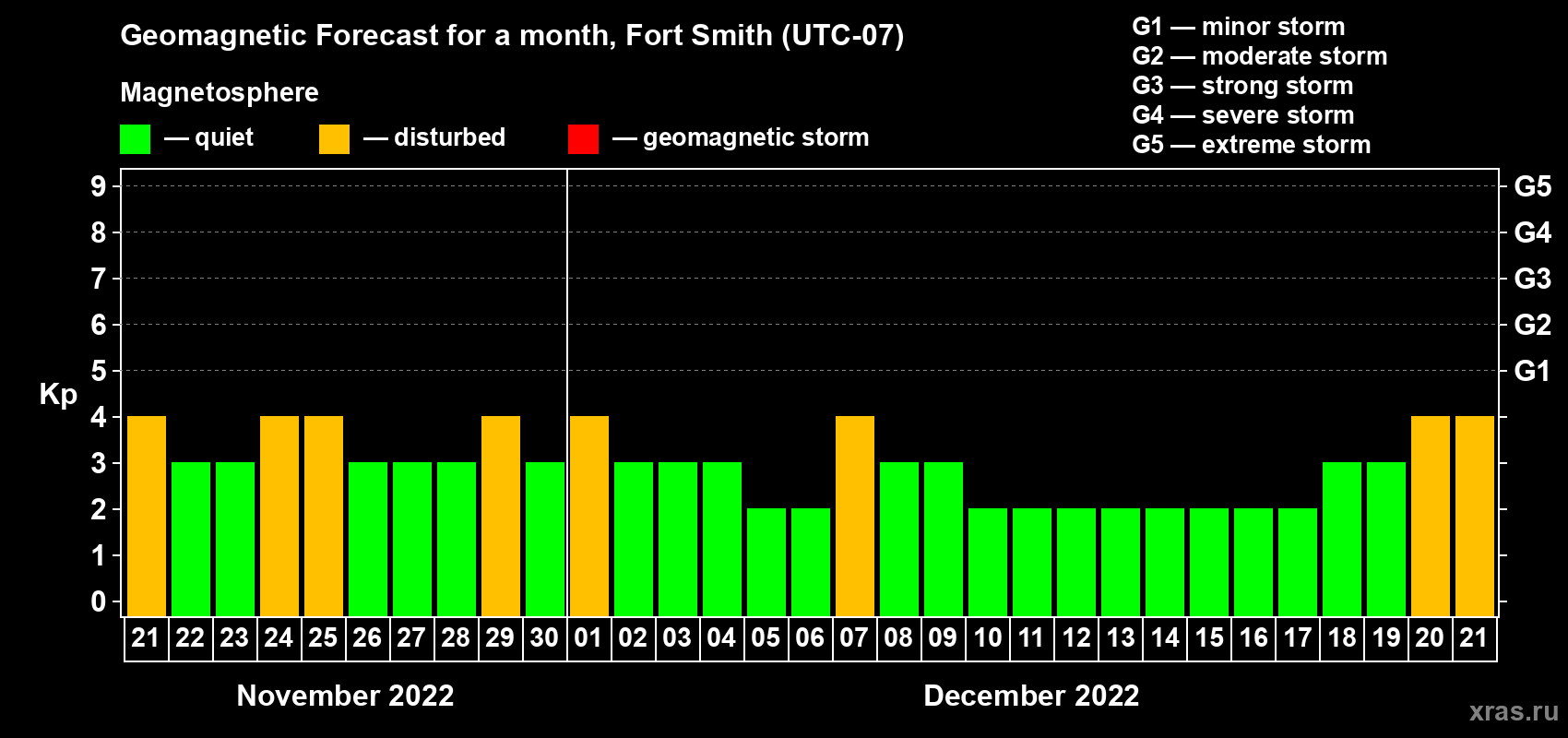Select the November 29 orange bar
The image size is (1568, 738).
[x=501, y=516]
